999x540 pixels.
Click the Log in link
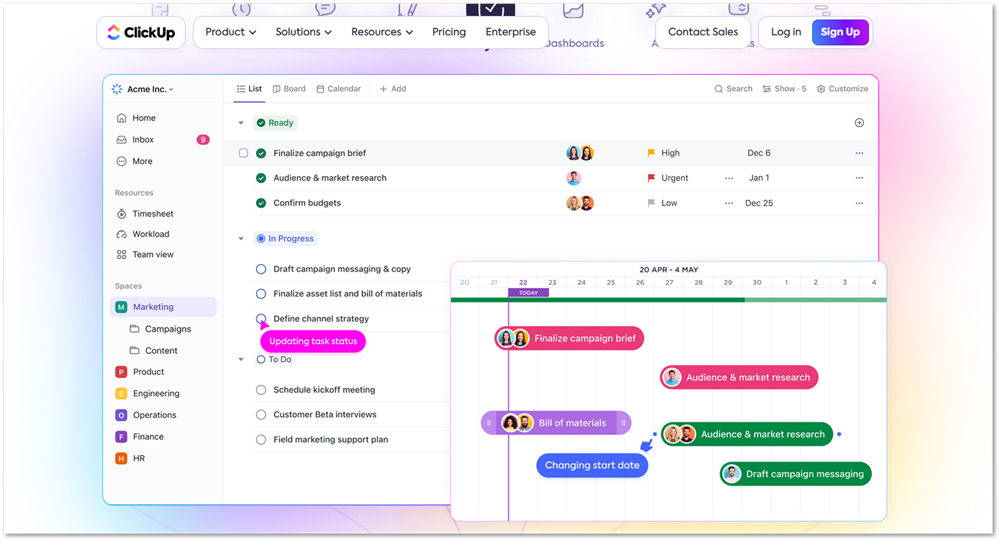point(786,32)
